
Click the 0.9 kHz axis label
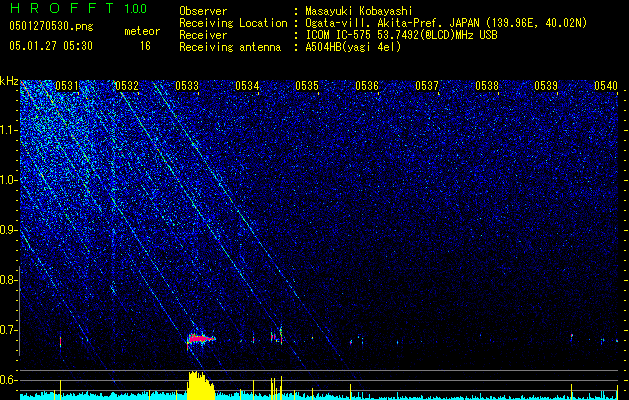pos(9,230)
